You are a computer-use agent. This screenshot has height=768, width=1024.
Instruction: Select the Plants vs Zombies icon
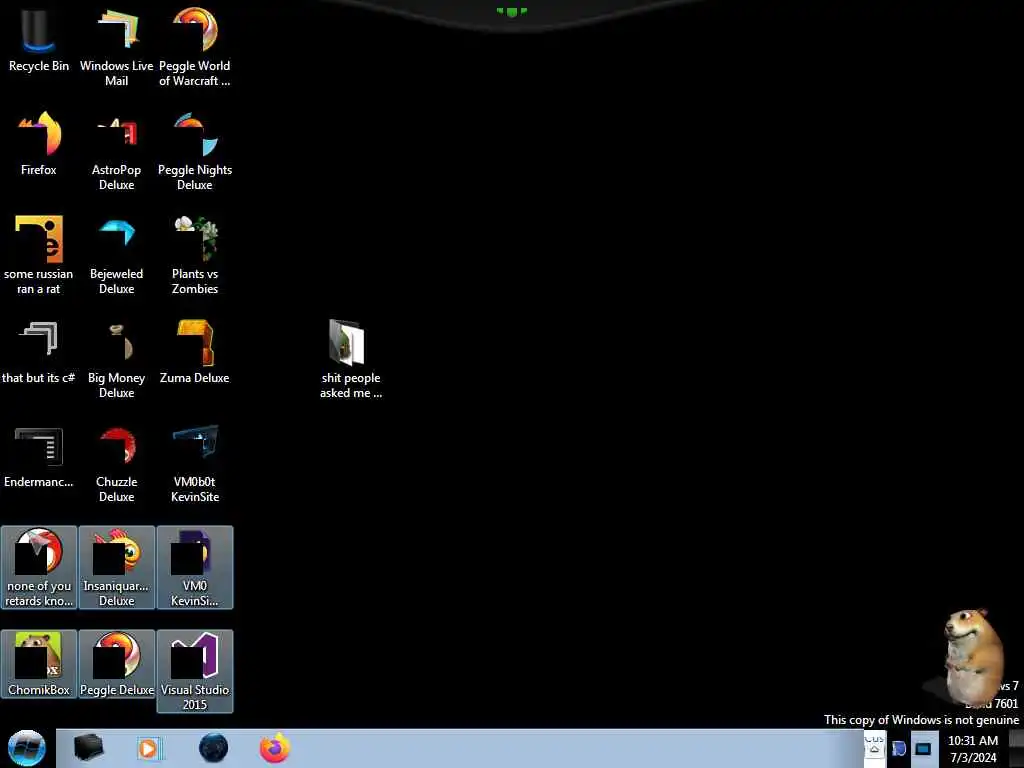pos(195,255)
